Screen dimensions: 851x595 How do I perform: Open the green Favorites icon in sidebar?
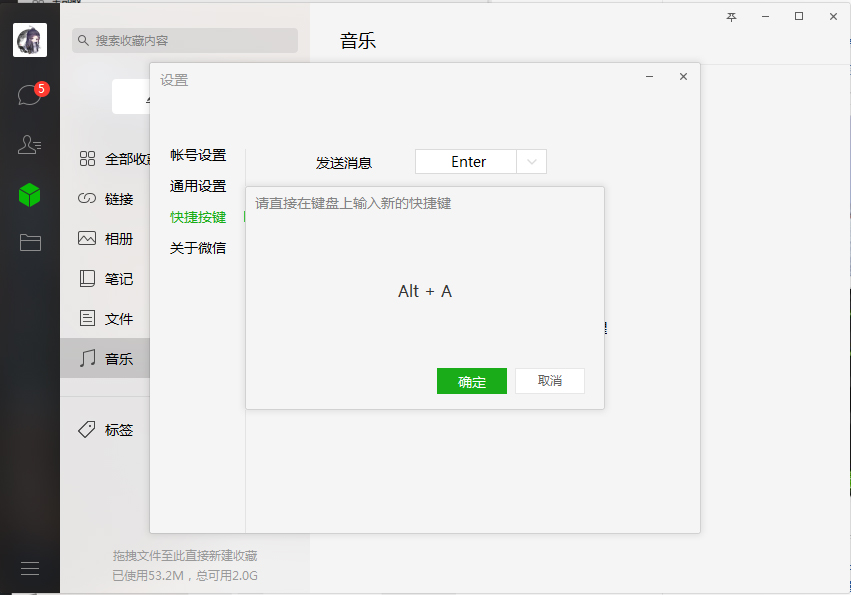(29, 196)
